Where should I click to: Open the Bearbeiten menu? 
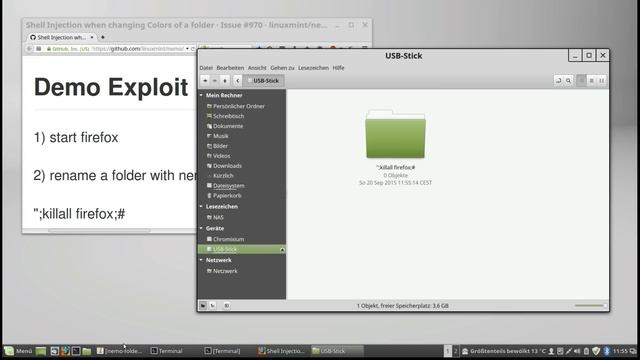230,68
